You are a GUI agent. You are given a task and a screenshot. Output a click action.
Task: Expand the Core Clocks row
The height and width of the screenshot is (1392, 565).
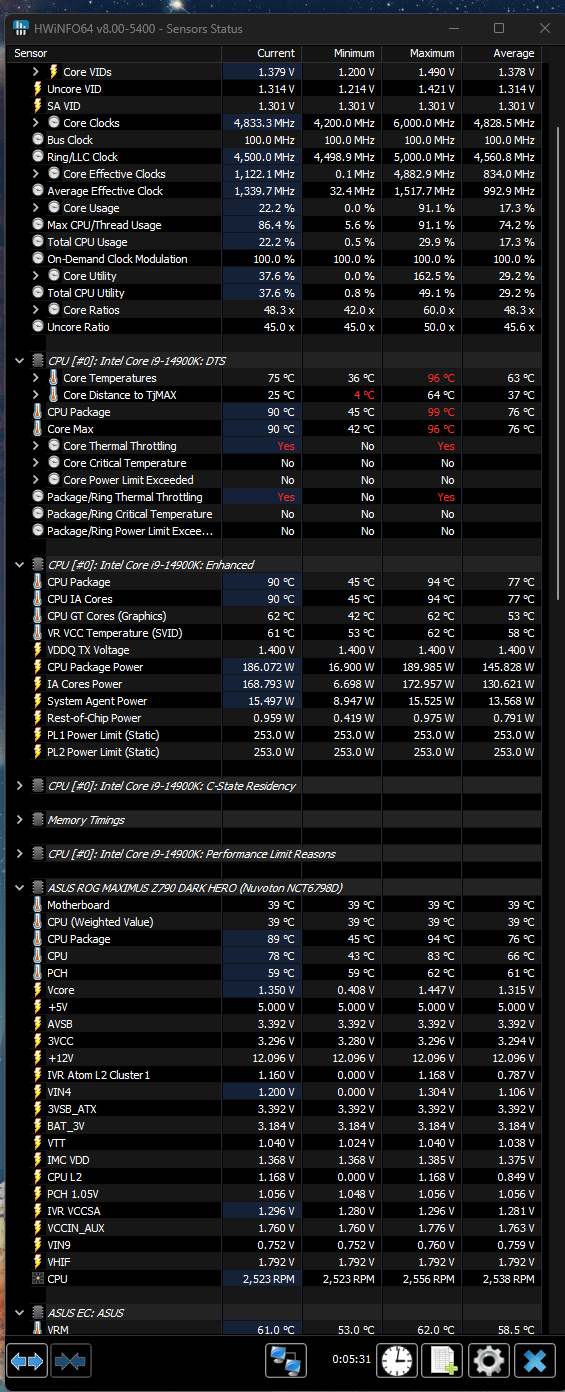pyautogui.click(x=36, y=123)
